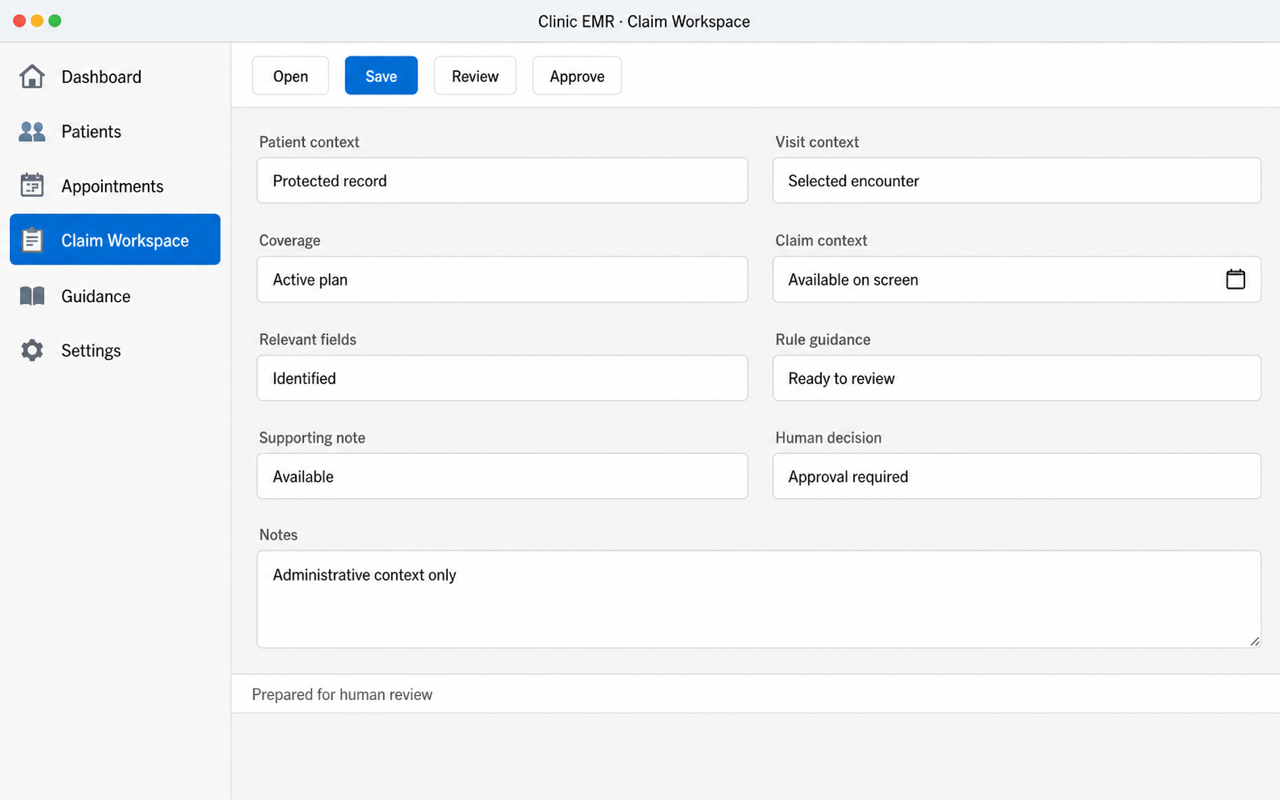Open the calendar picker in Claim context
The image size is (1280, 800).
coord(1235,280)
